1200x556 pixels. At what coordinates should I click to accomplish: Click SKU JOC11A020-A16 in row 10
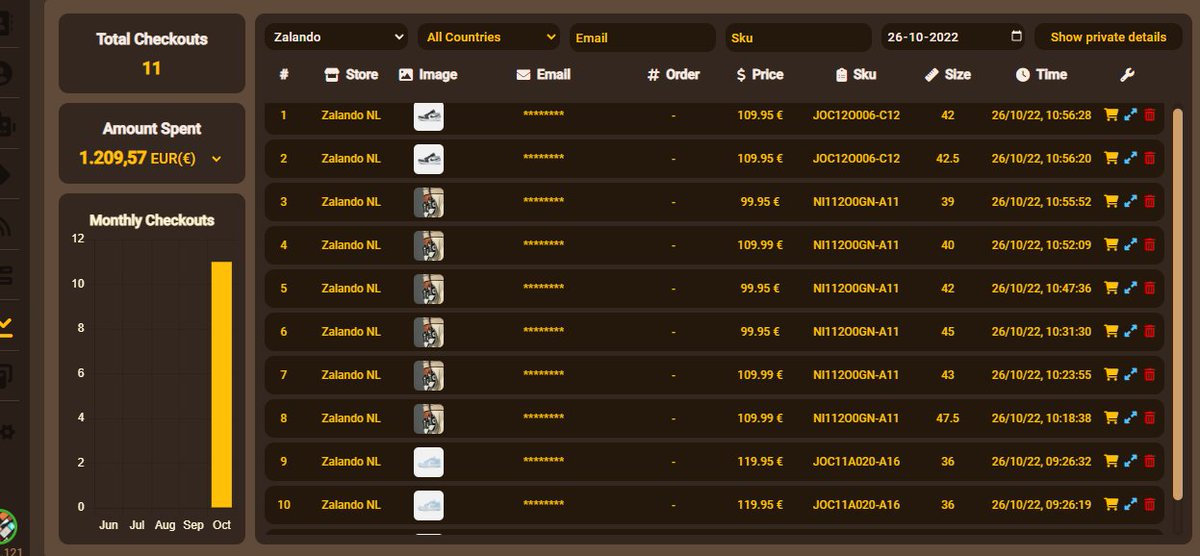pos(856,505)
